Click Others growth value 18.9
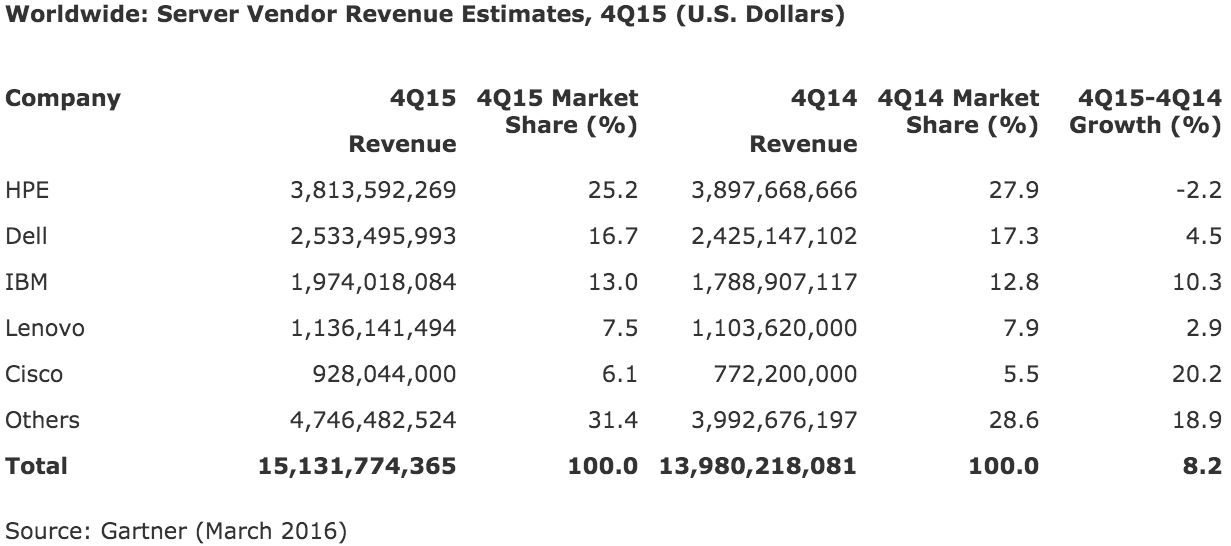The width and height of the screenshot is (1231, 546). (x=1200, y=420)
